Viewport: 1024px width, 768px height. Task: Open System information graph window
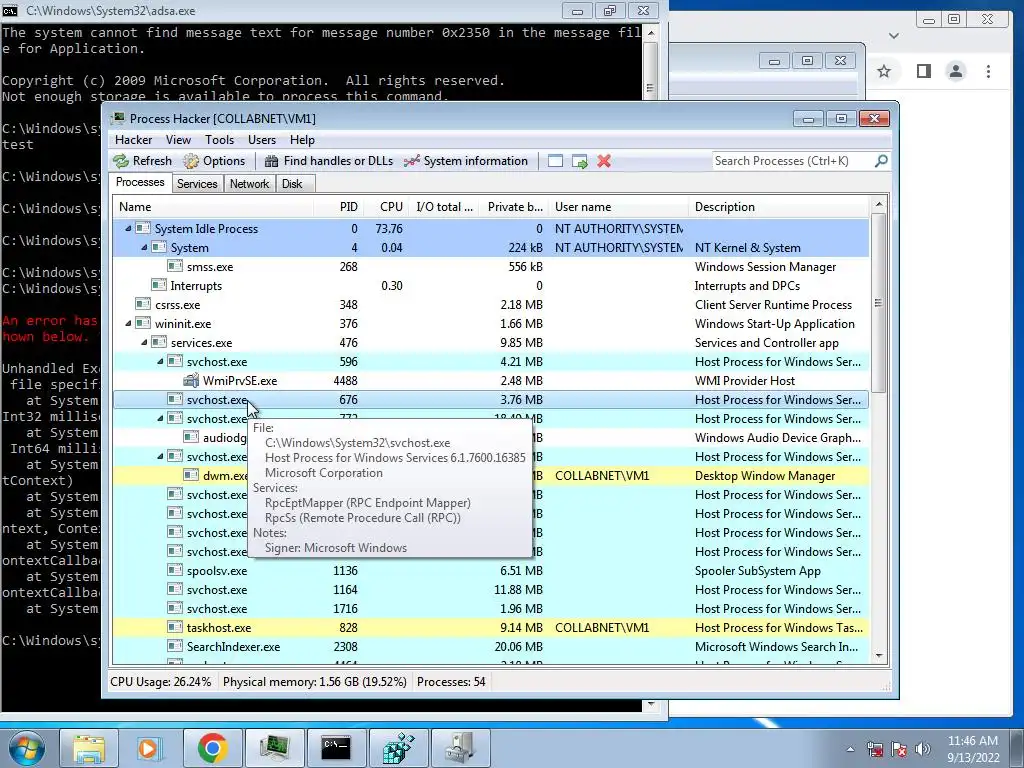[x=466, y=161]
